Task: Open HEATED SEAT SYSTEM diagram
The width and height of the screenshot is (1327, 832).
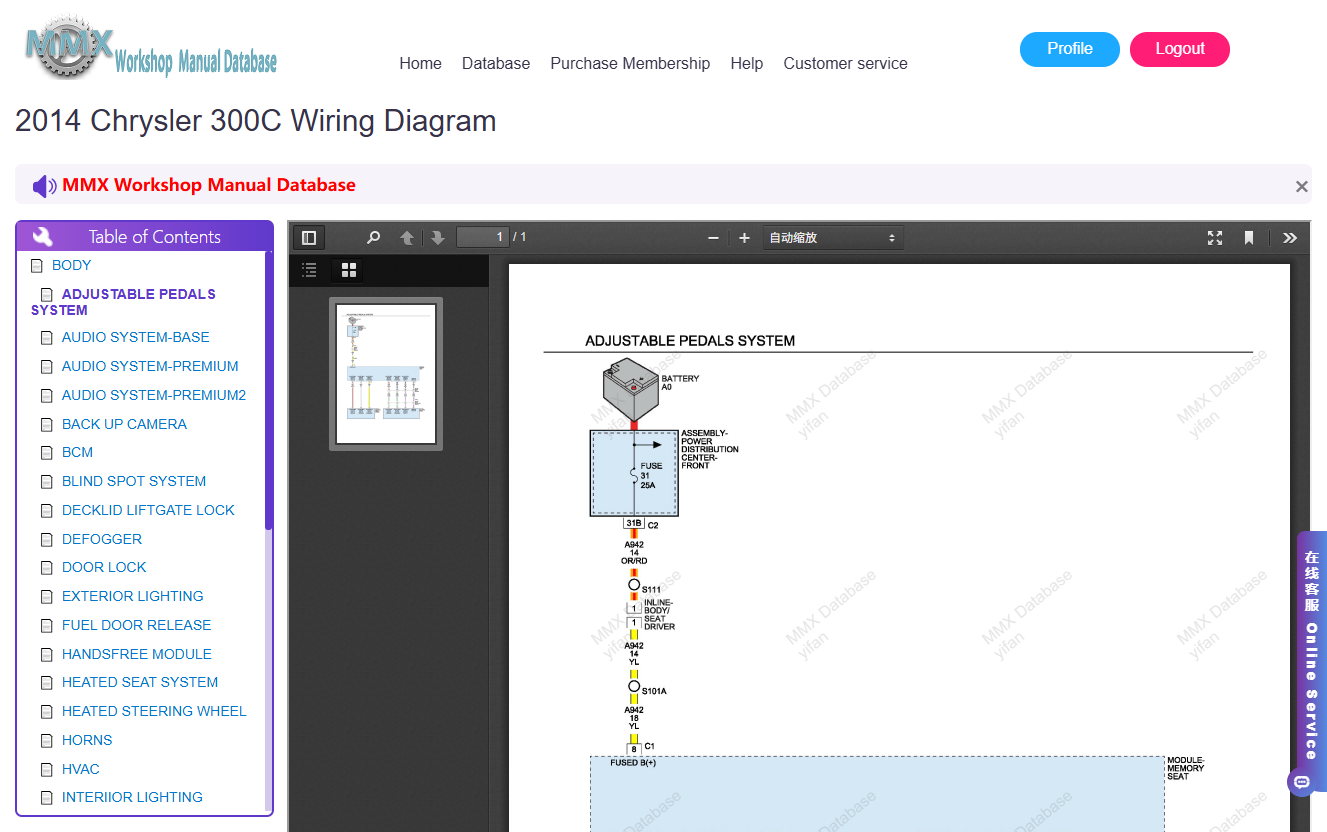Action: click(140, 682)
